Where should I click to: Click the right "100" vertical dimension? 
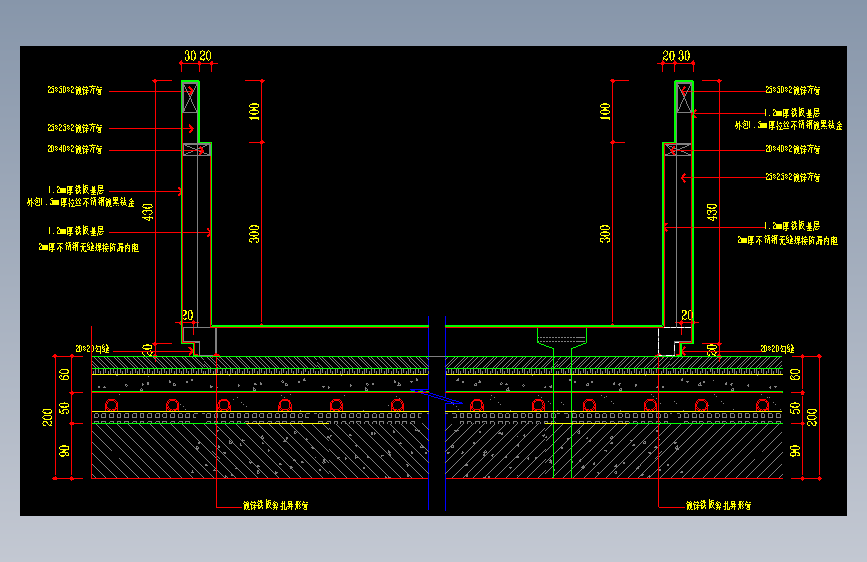coord(605,111)
